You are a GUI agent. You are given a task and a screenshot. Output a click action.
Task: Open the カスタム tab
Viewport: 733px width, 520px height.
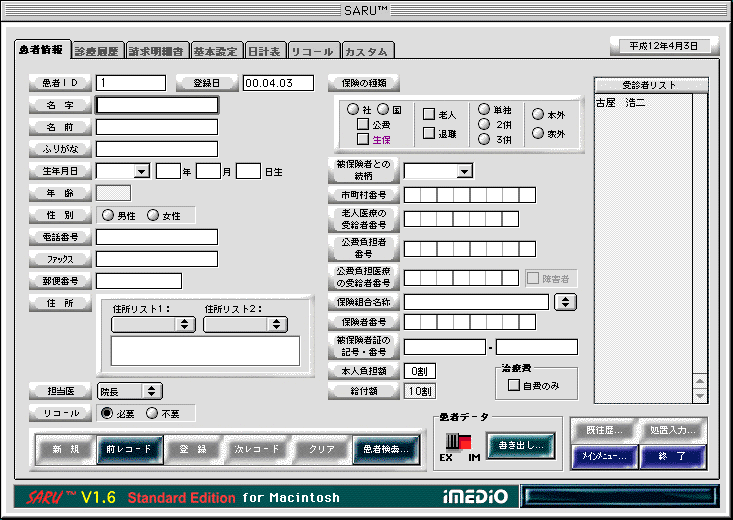point(367,51)
